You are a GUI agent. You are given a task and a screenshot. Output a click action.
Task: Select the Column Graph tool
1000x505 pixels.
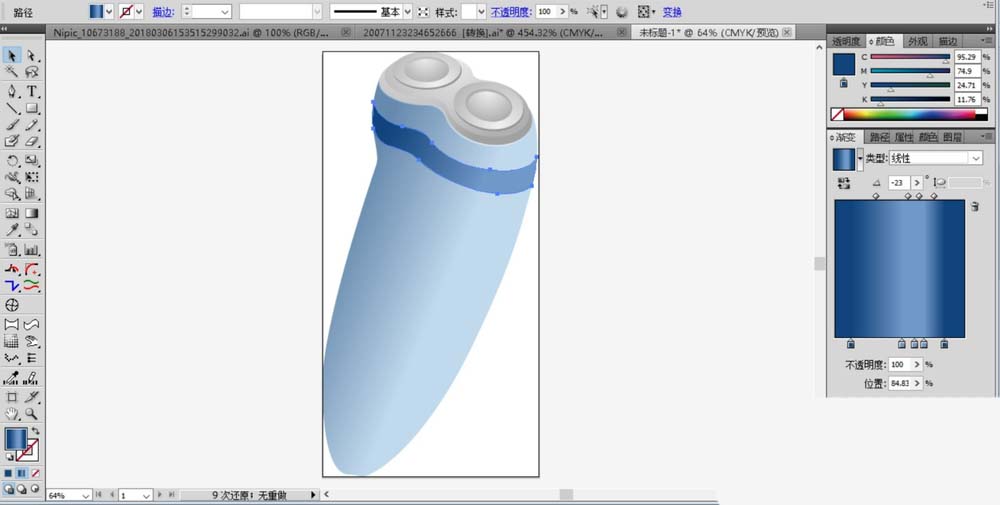coord(31,249)
